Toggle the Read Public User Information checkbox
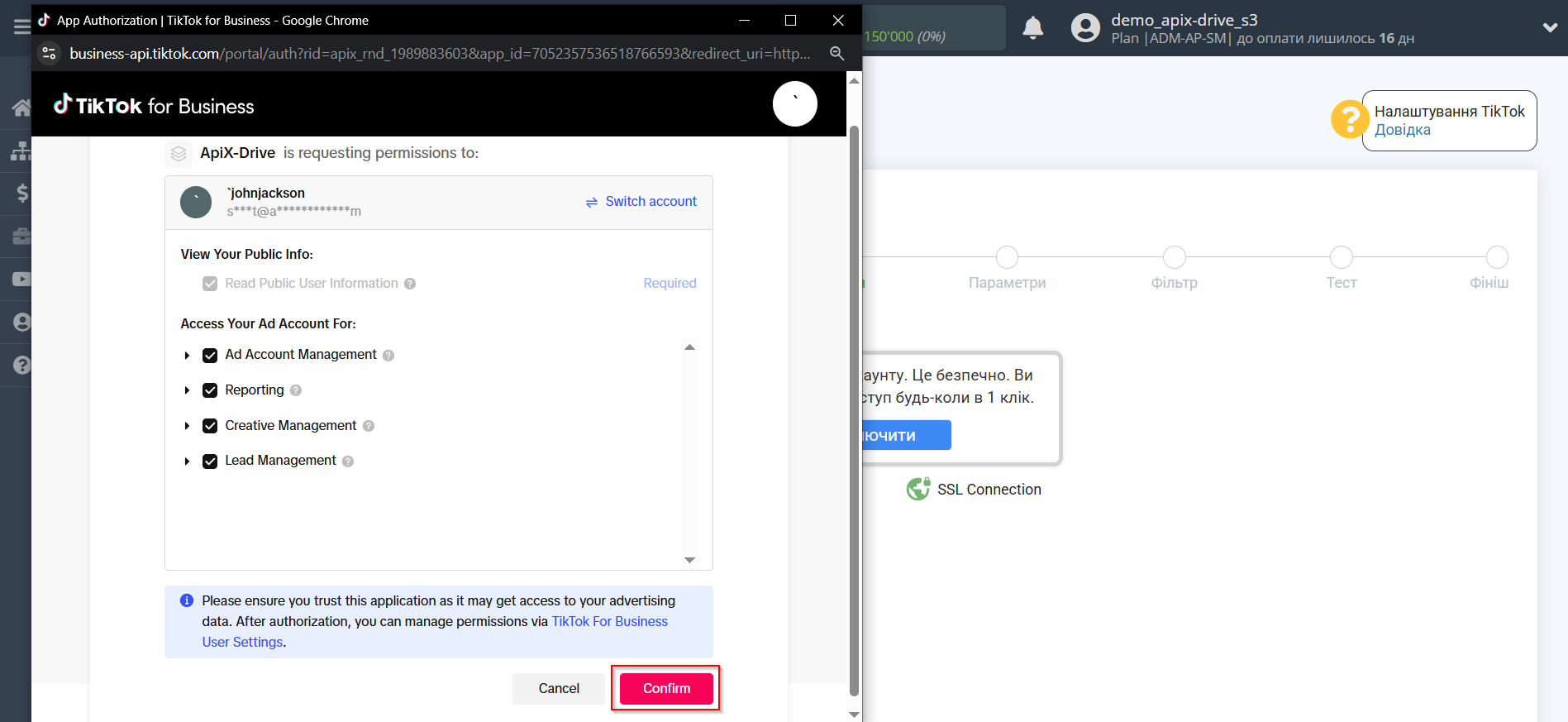 coord(210,284)
